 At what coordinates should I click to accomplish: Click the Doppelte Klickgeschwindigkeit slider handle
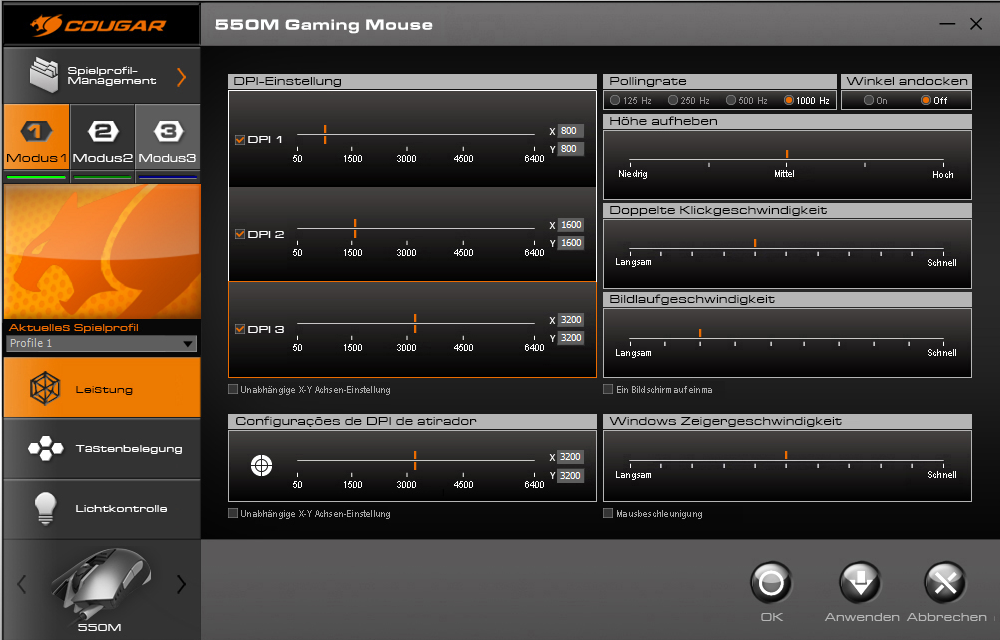(755, 243)
